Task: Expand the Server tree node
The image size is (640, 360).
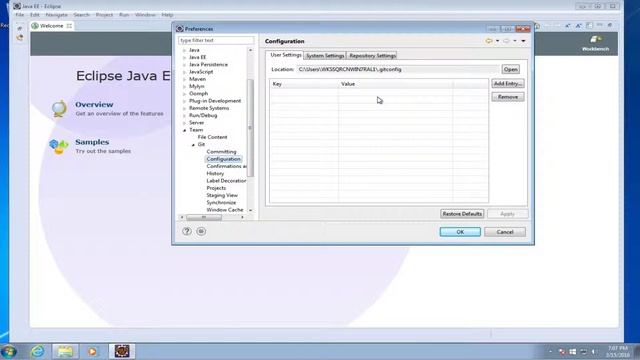Action: coord(184,123)
